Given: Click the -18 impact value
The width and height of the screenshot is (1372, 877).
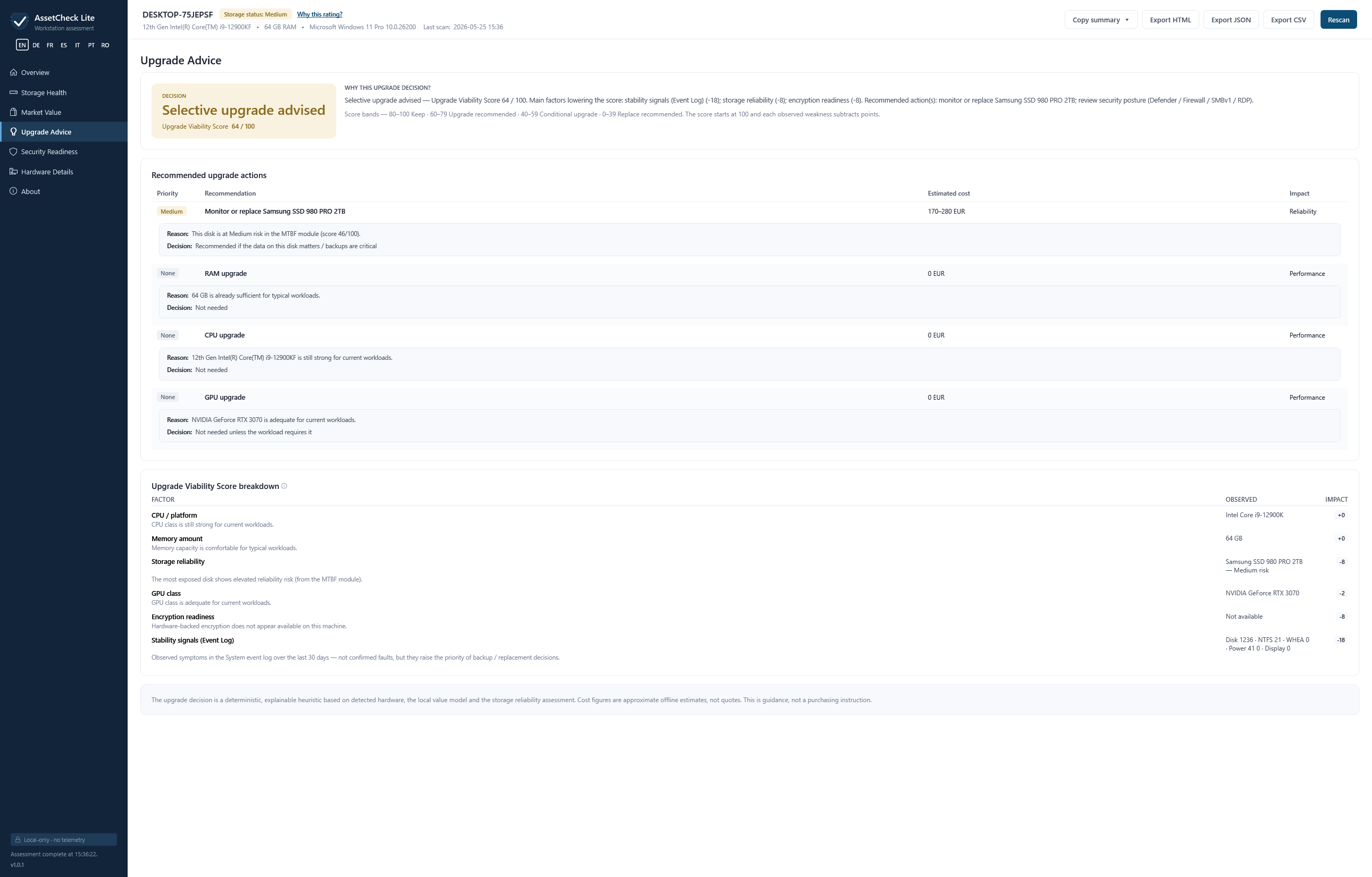Looking at the screenshot, I should pos(1341,640).
